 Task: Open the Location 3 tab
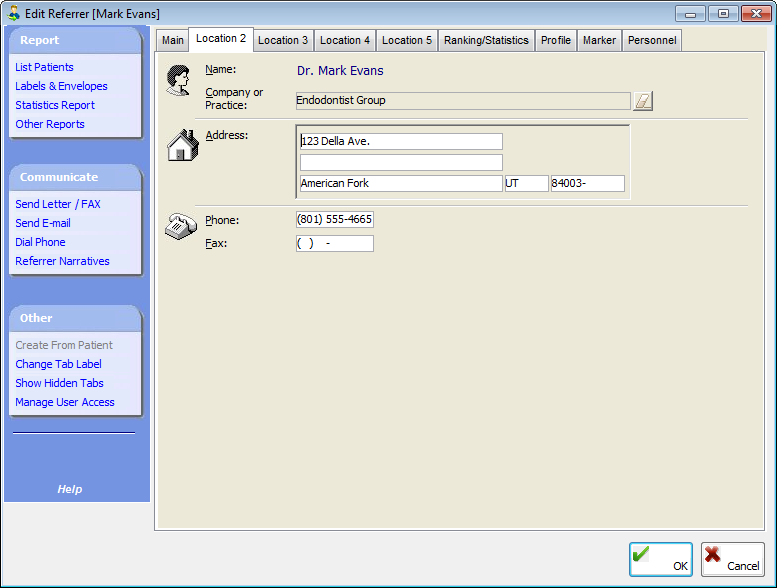pyautogui.click(x=283, y=40)
